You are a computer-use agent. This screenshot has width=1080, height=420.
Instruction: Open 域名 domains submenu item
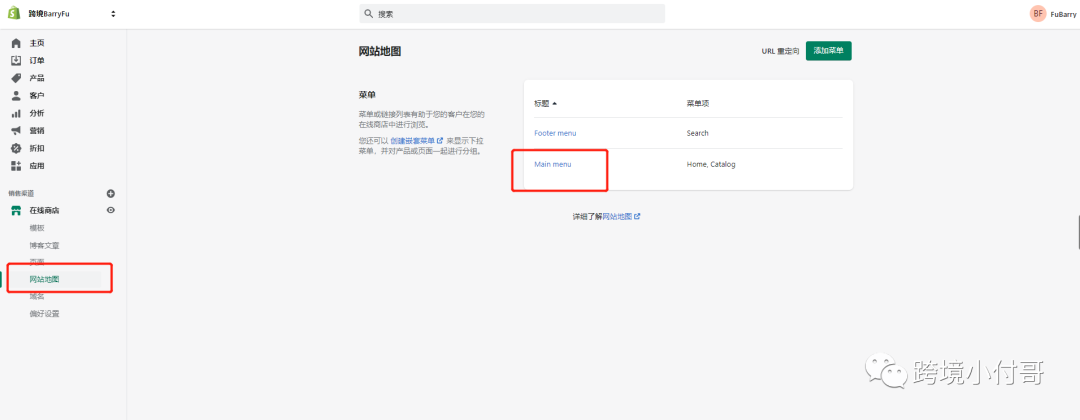coord(37,297)
